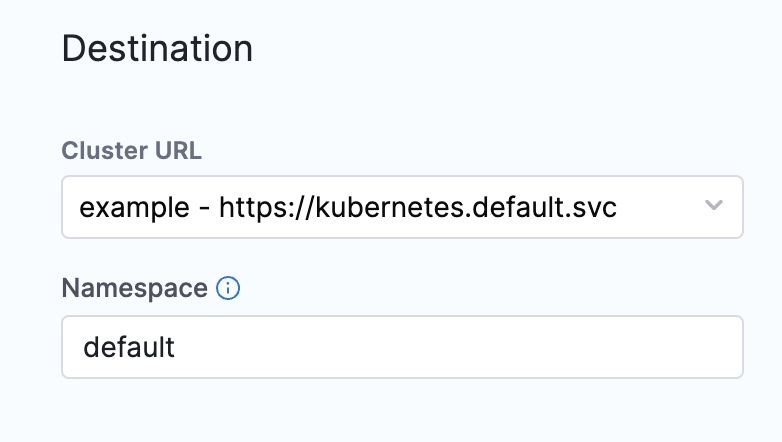Screen dimensions: 782x442
Task: Toggle the cluster list via down chevron
Action: click(714, 205)
